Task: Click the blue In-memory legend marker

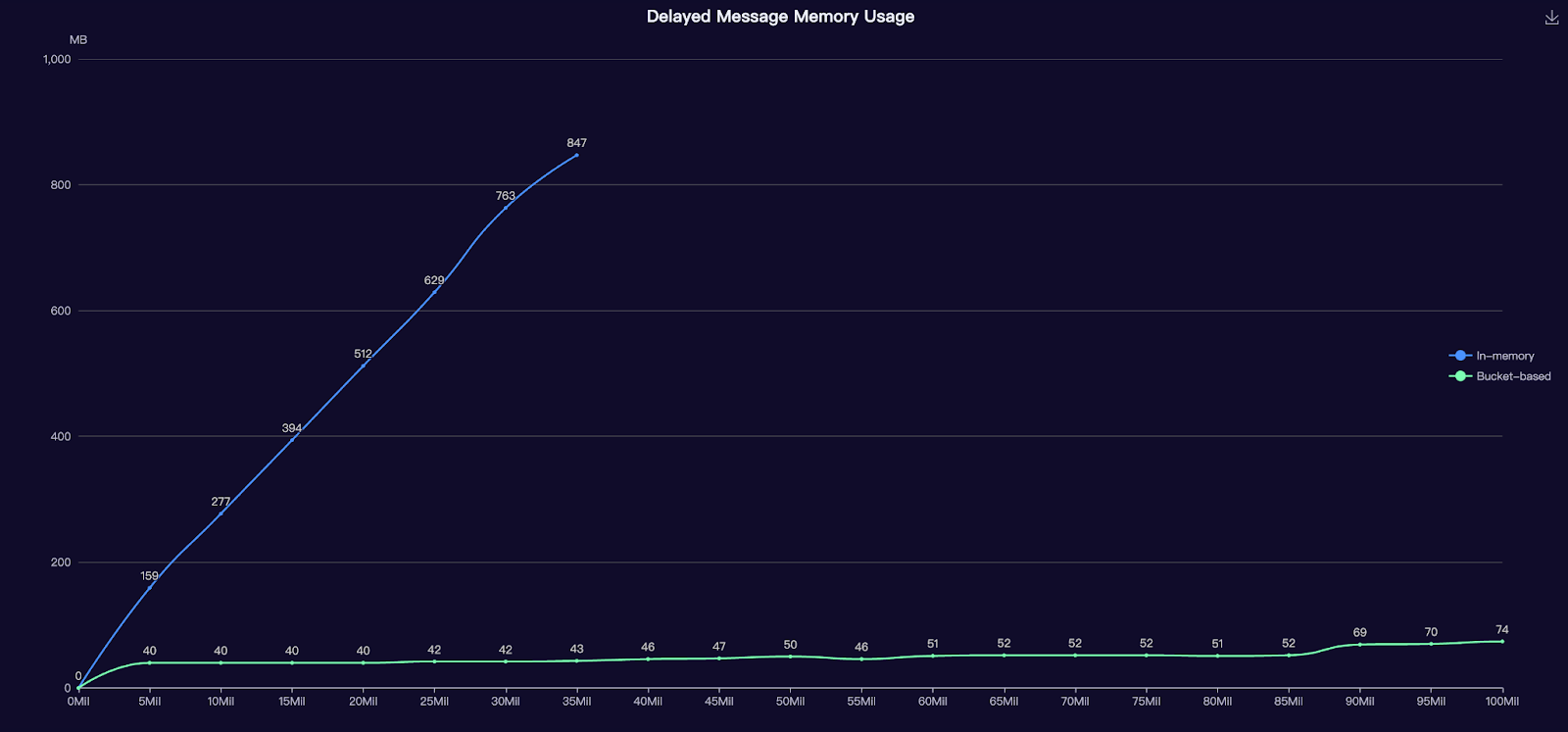Action: click(1460, 356)
